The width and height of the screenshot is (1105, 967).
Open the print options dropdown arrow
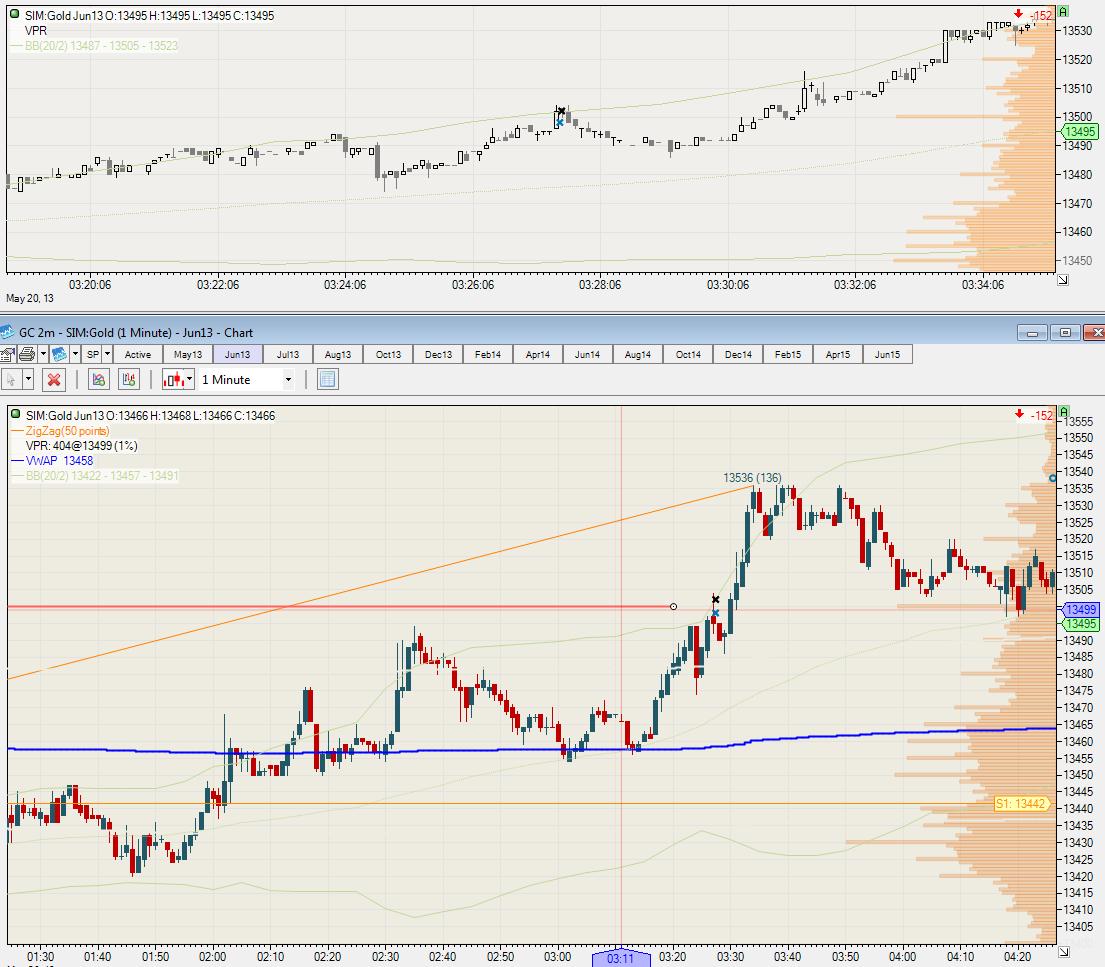click(43, 354)
